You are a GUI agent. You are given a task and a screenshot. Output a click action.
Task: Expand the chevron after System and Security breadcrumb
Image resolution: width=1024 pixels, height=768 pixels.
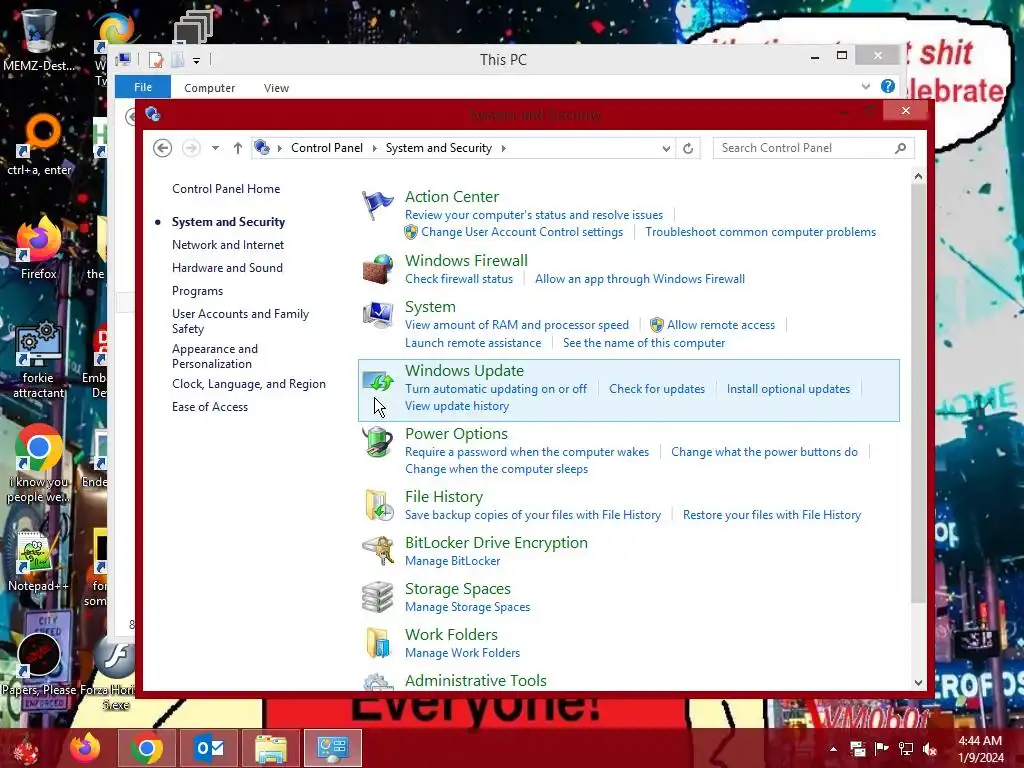click(504, 148)
